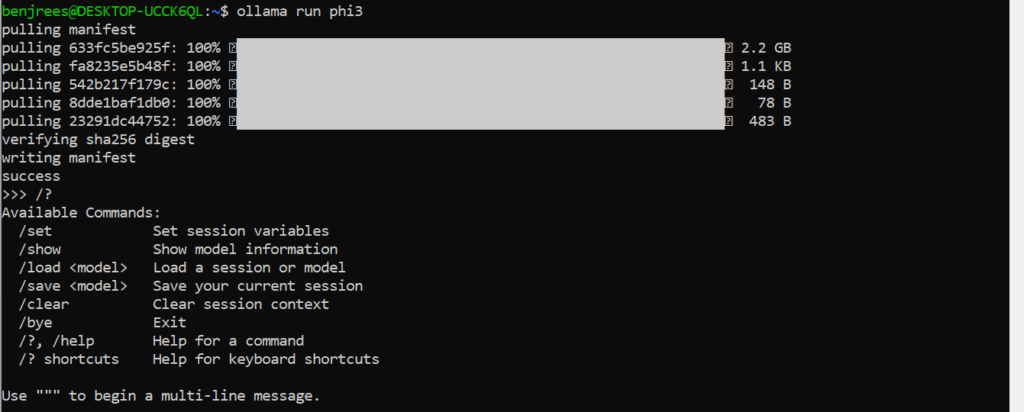Click the /load <model> command
The image size is (1024, 412).
pos(73,267)
